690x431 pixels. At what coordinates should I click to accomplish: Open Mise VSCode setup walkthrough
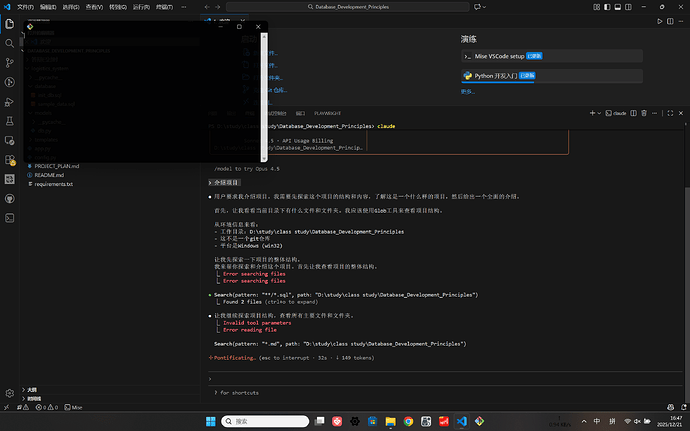[552, 56]
